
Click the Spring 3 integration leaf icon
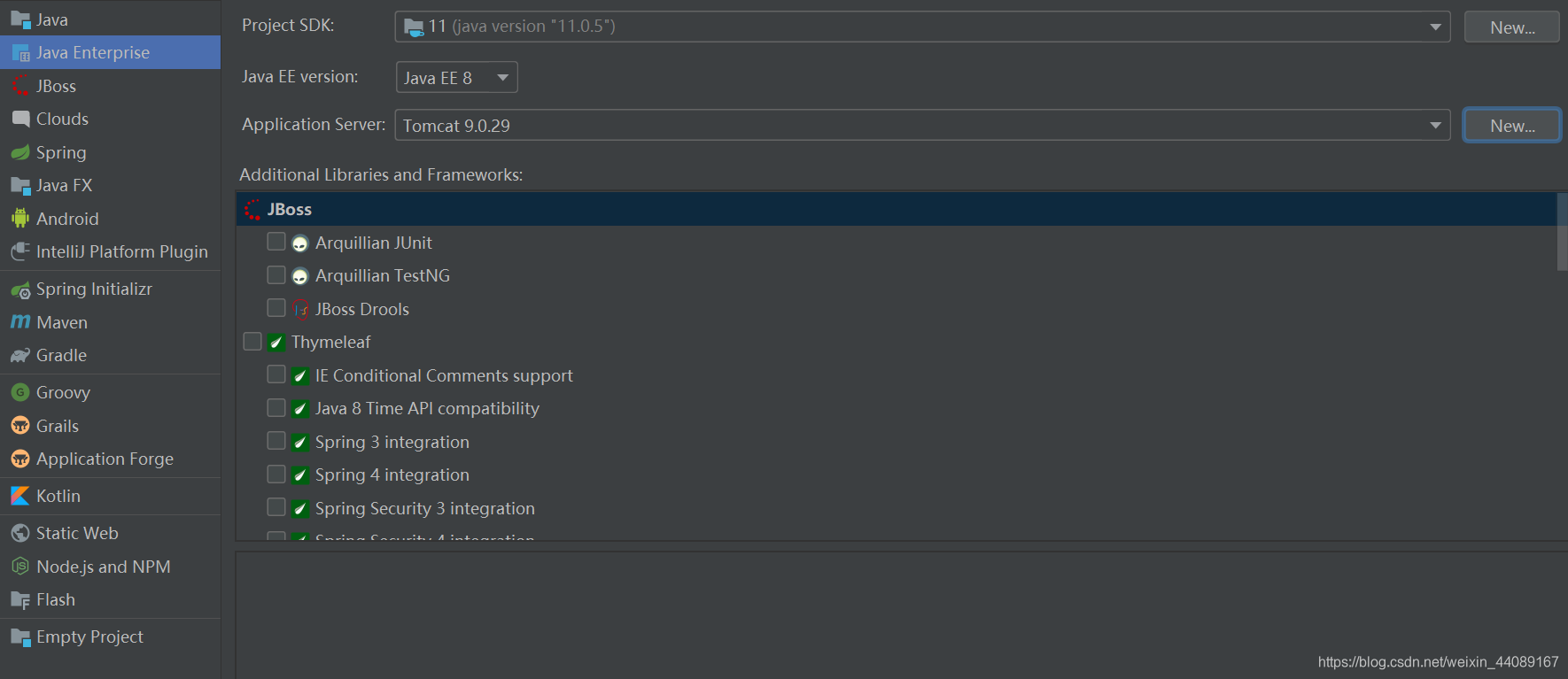[300, 443]
